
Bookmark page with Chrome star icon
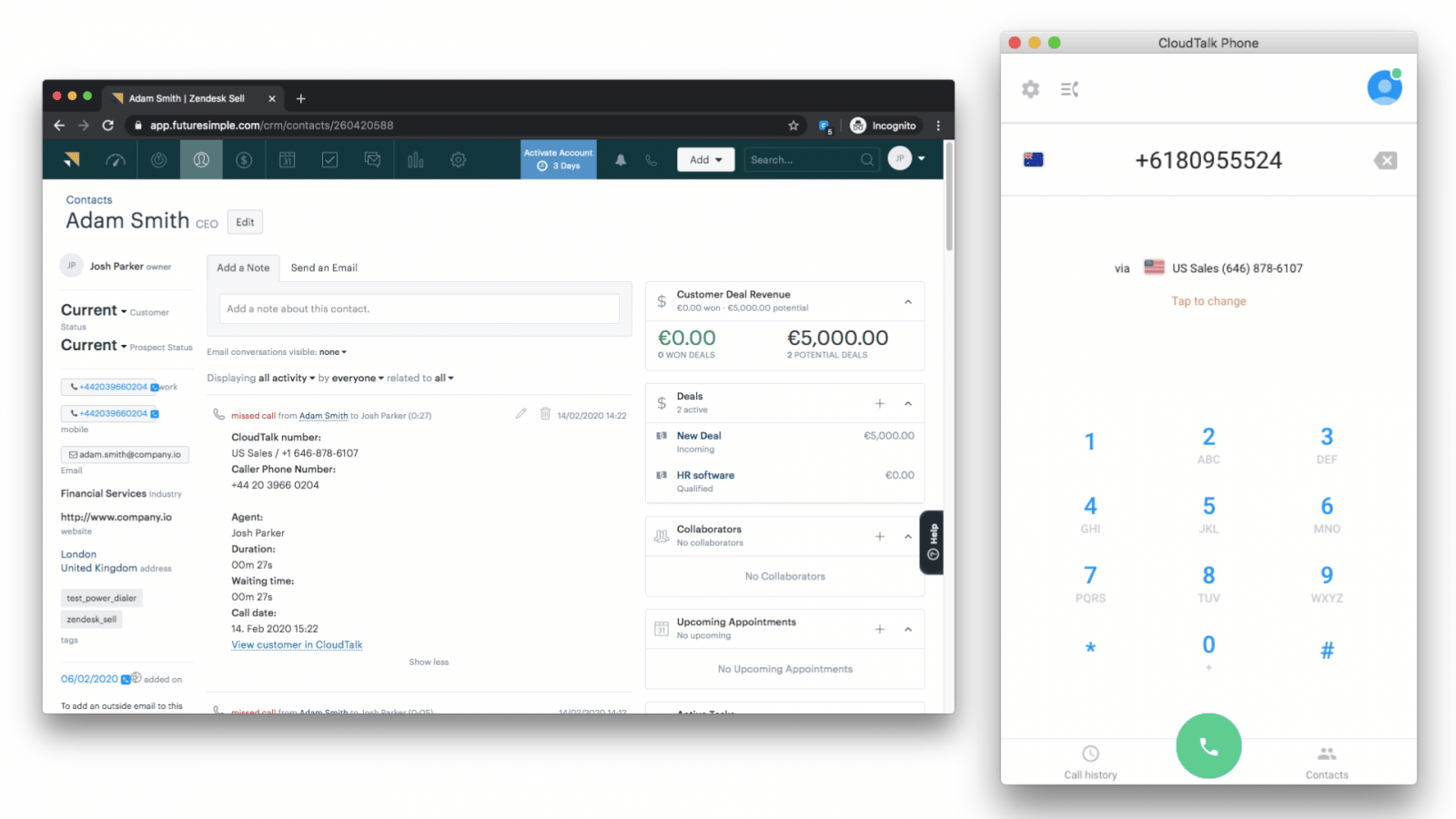pyautogui.click(x=794, y=126)
